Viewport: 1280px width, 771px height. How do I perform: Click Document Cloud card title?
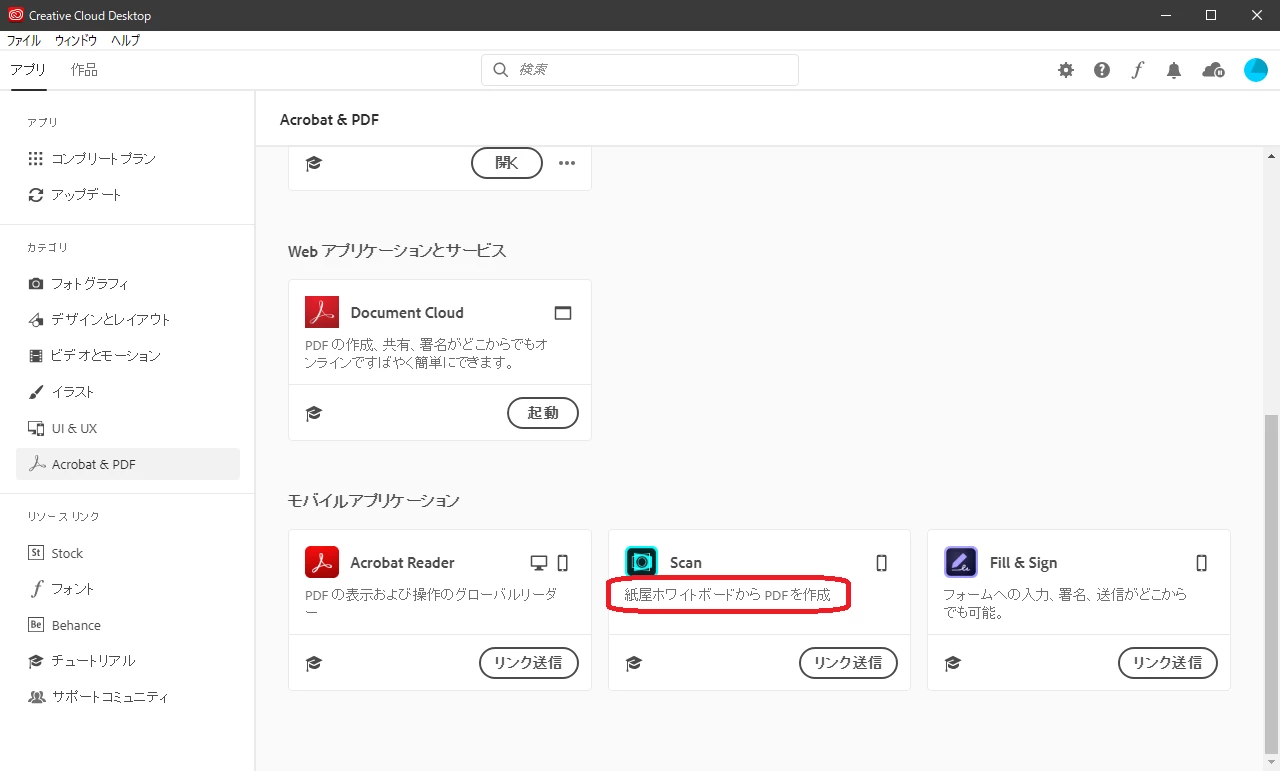point(407,313)
